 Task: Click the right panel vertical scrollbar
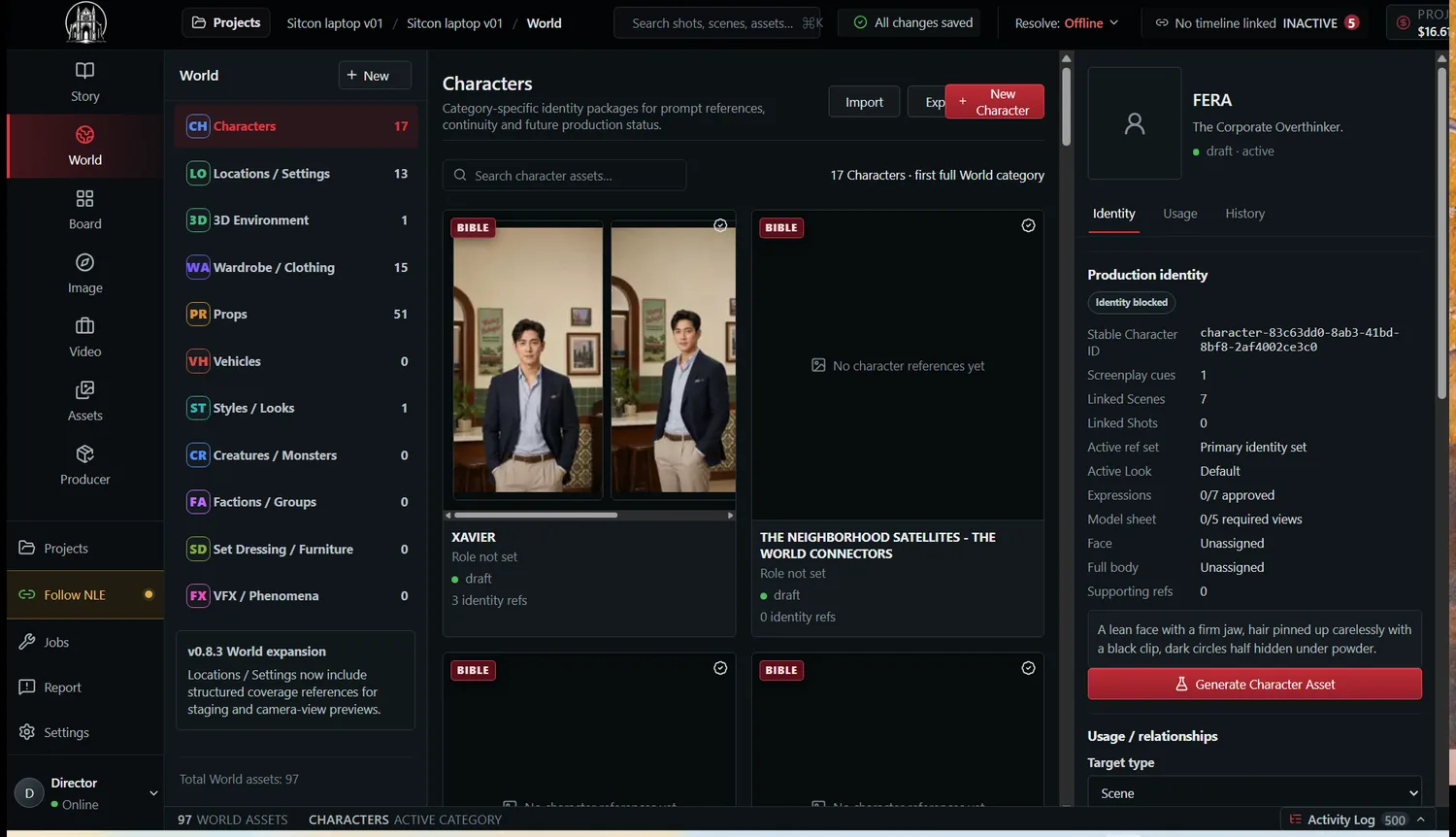[1441, 233]
